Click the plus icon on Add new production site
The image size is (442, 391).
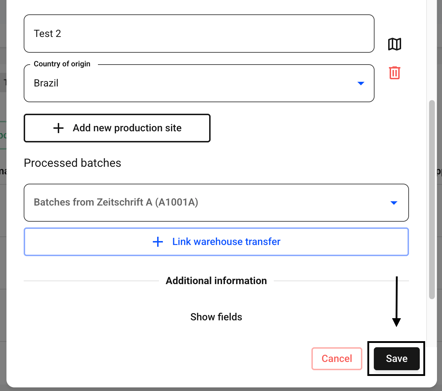(x=58, y=128)
